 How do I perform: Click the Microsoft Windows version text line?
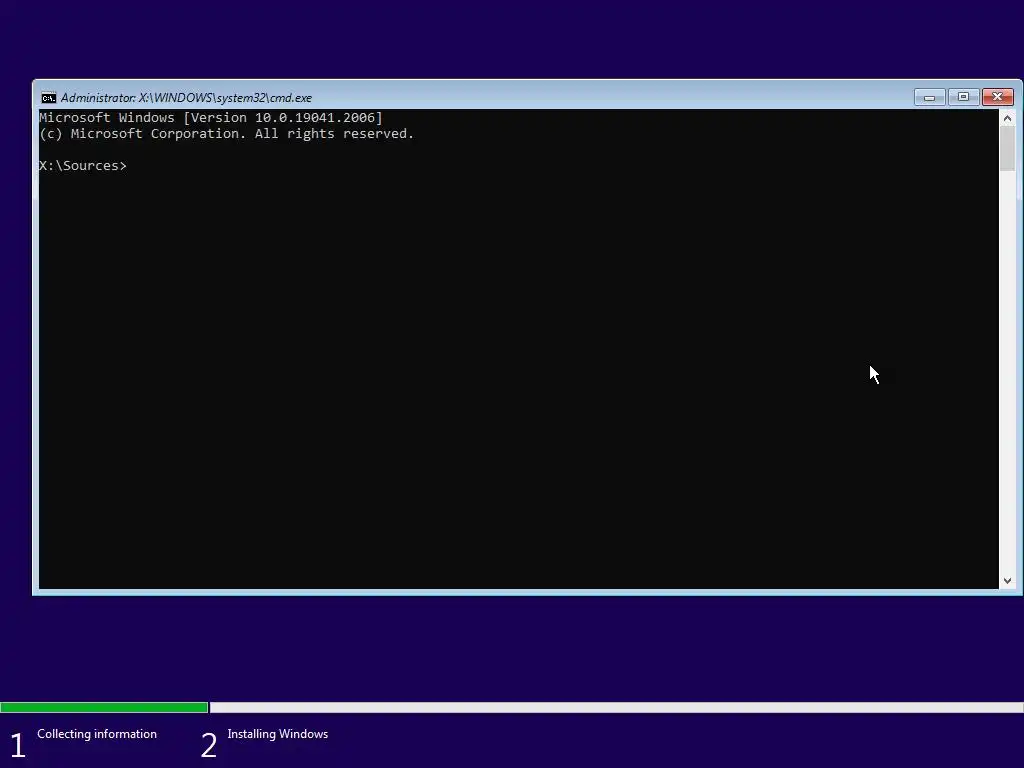211,118
